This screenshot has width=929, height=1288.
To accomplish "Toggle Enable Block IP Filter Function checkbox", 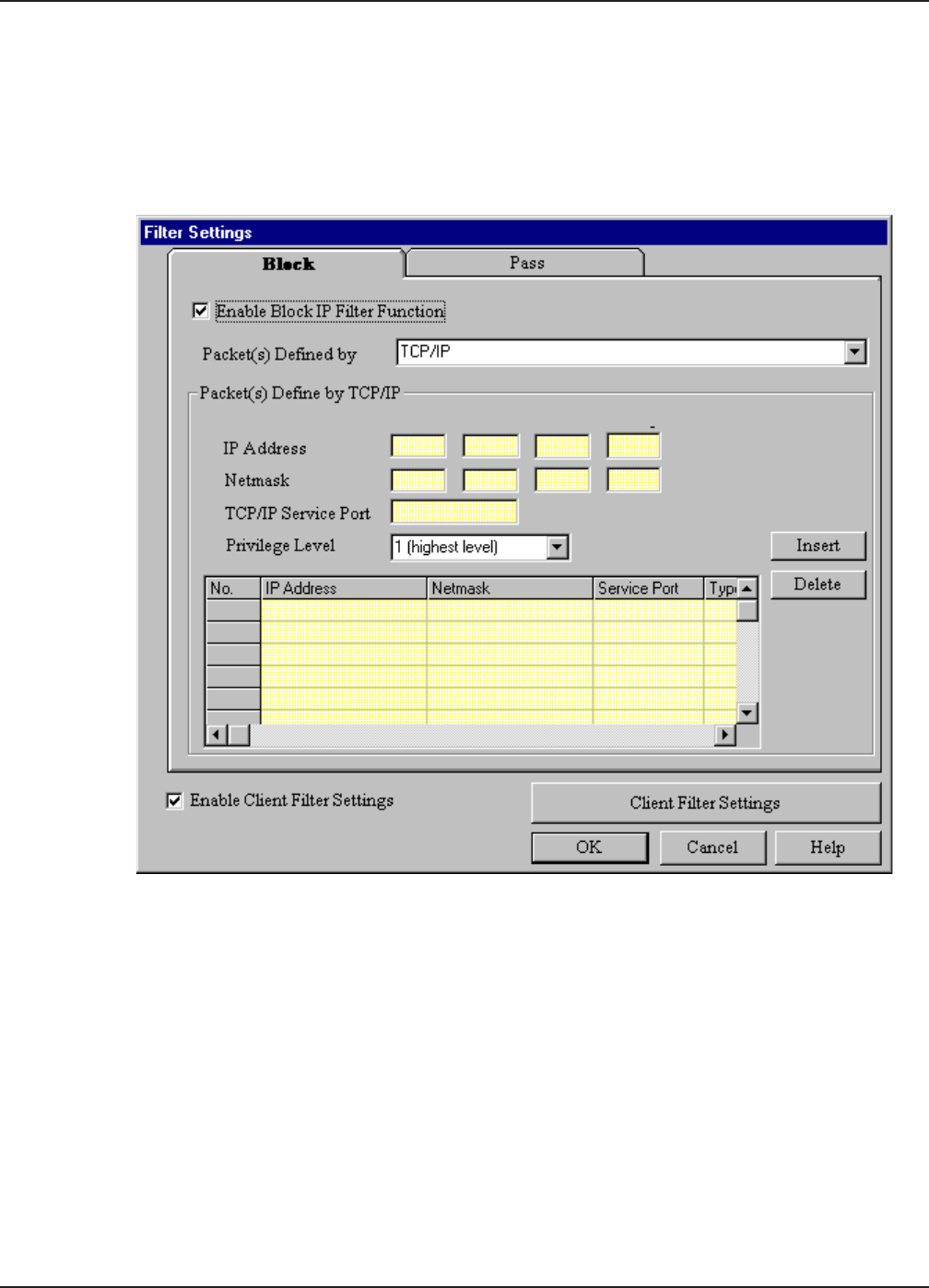I will click(201, 312).
